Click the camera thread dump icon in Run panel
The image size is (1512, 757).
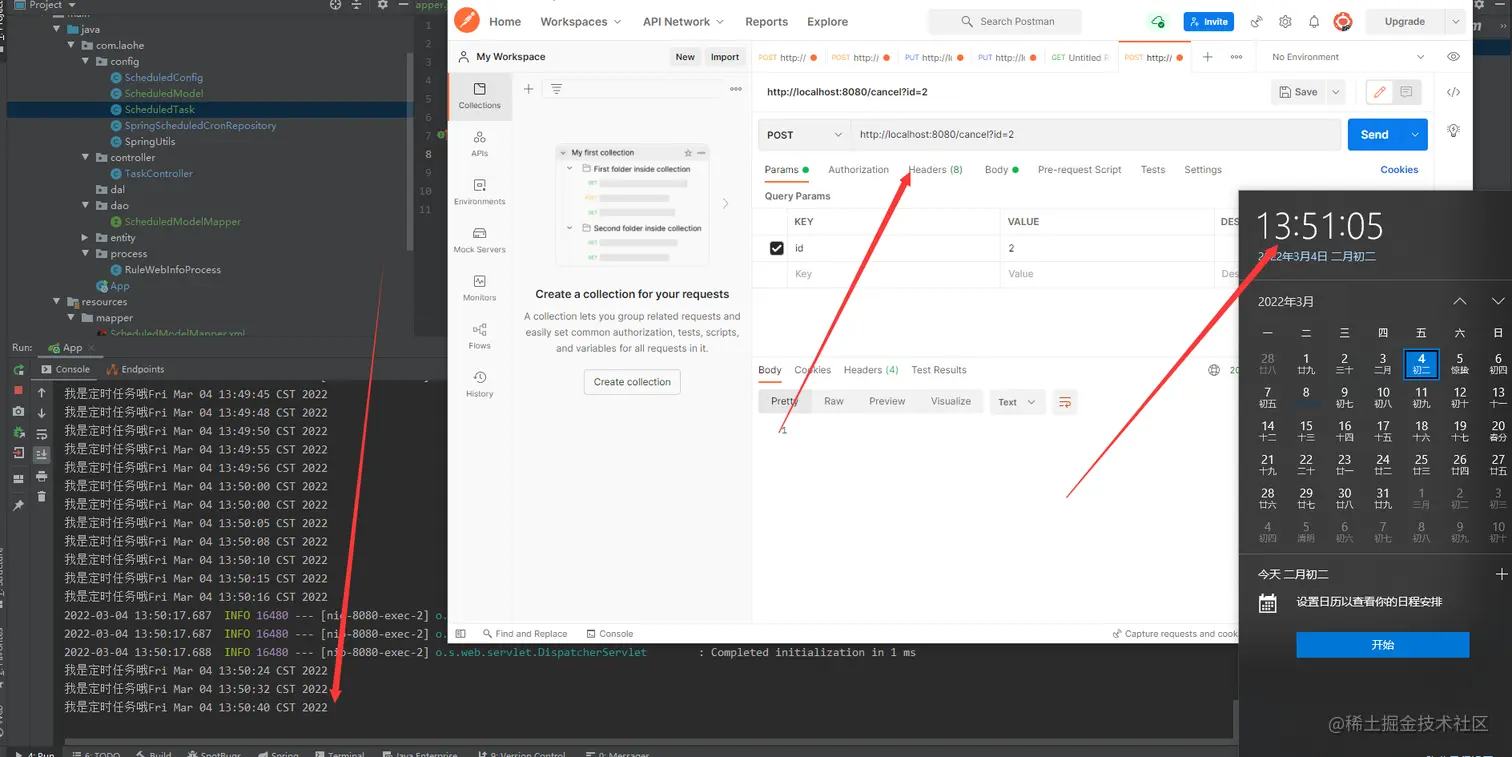pos(18,411)
